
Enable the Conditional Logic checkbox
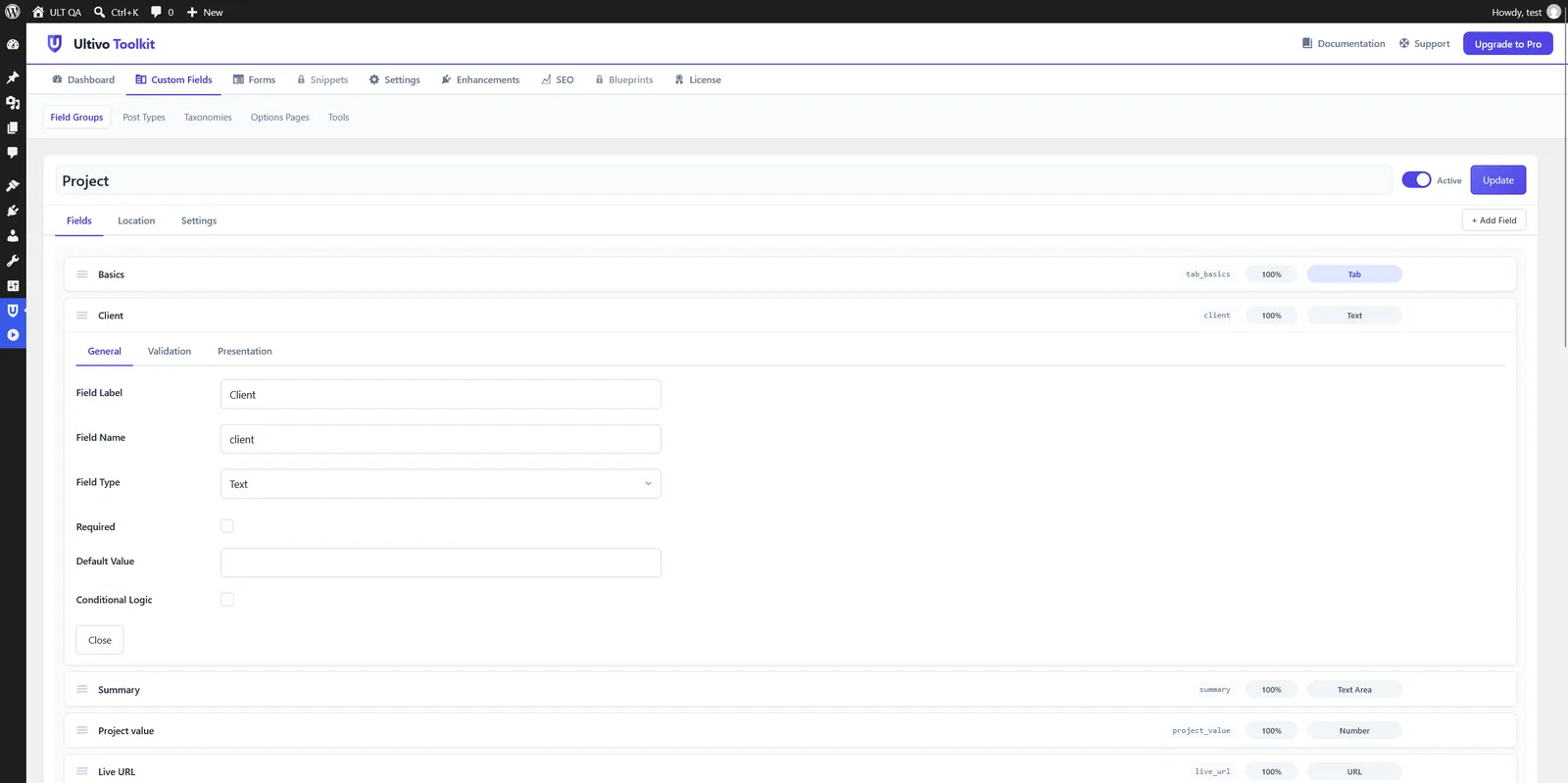pyautogui.click(x=227, y=600)
